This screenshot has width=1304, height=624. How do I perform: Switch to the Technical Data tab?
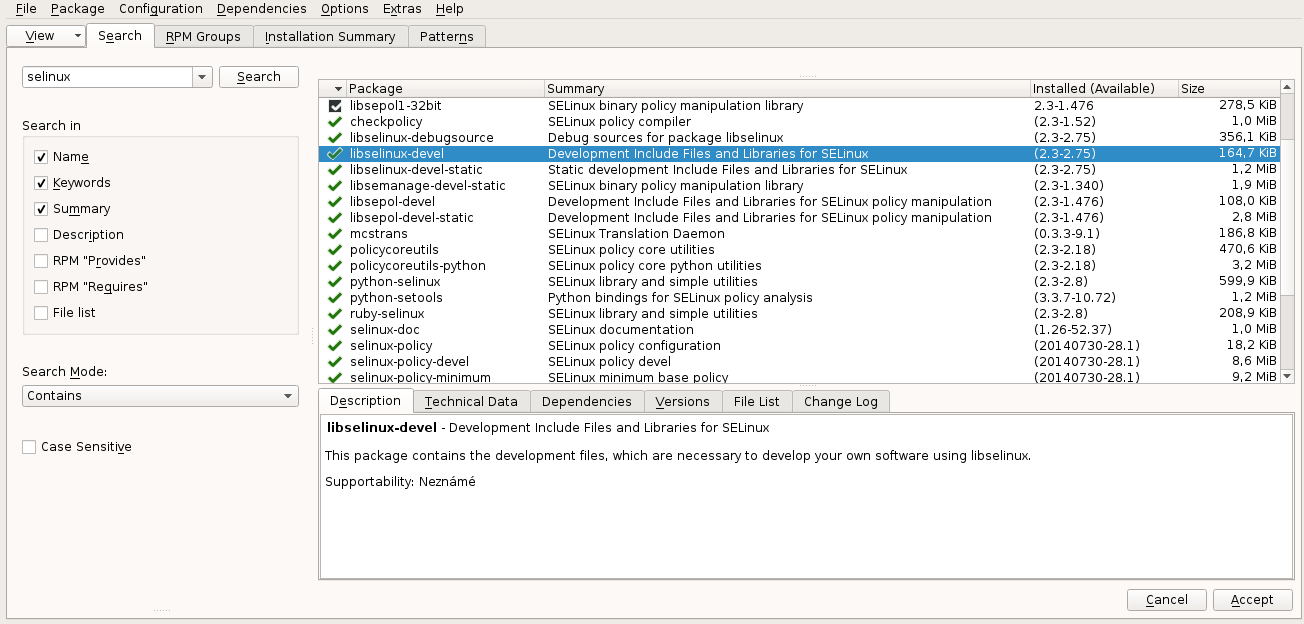(471, 402)
